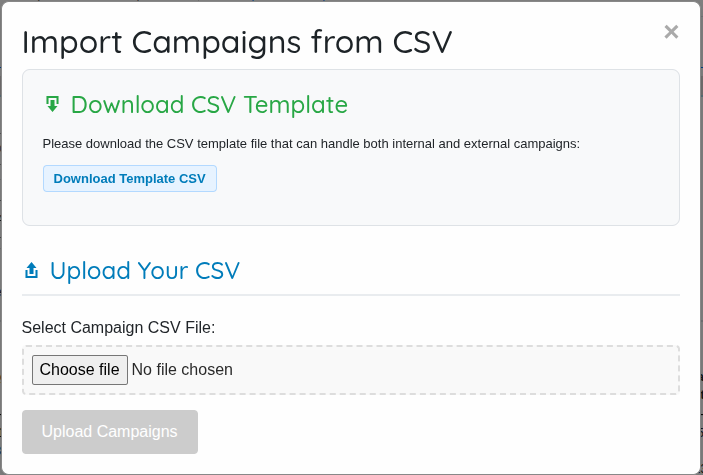Open file picker with Choose file

(80, 370)
